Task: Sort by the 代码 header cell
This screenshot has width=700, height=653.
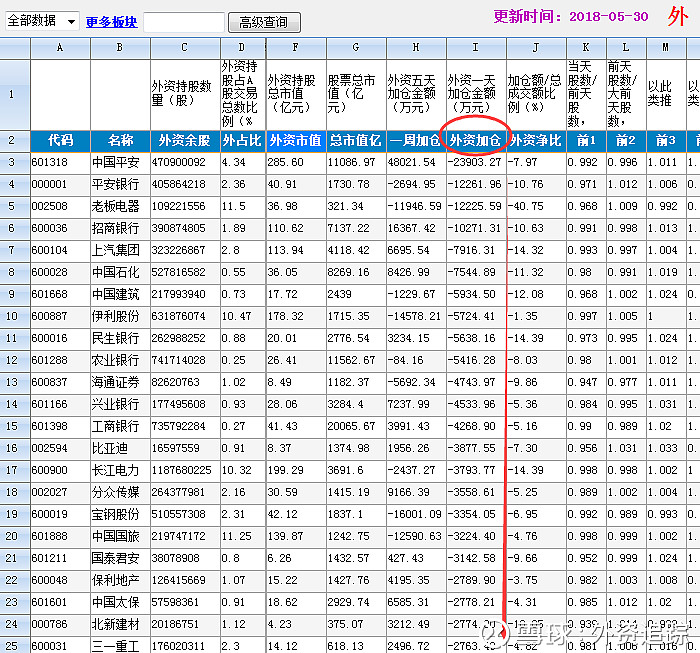Action: click(x=60, y=141)
